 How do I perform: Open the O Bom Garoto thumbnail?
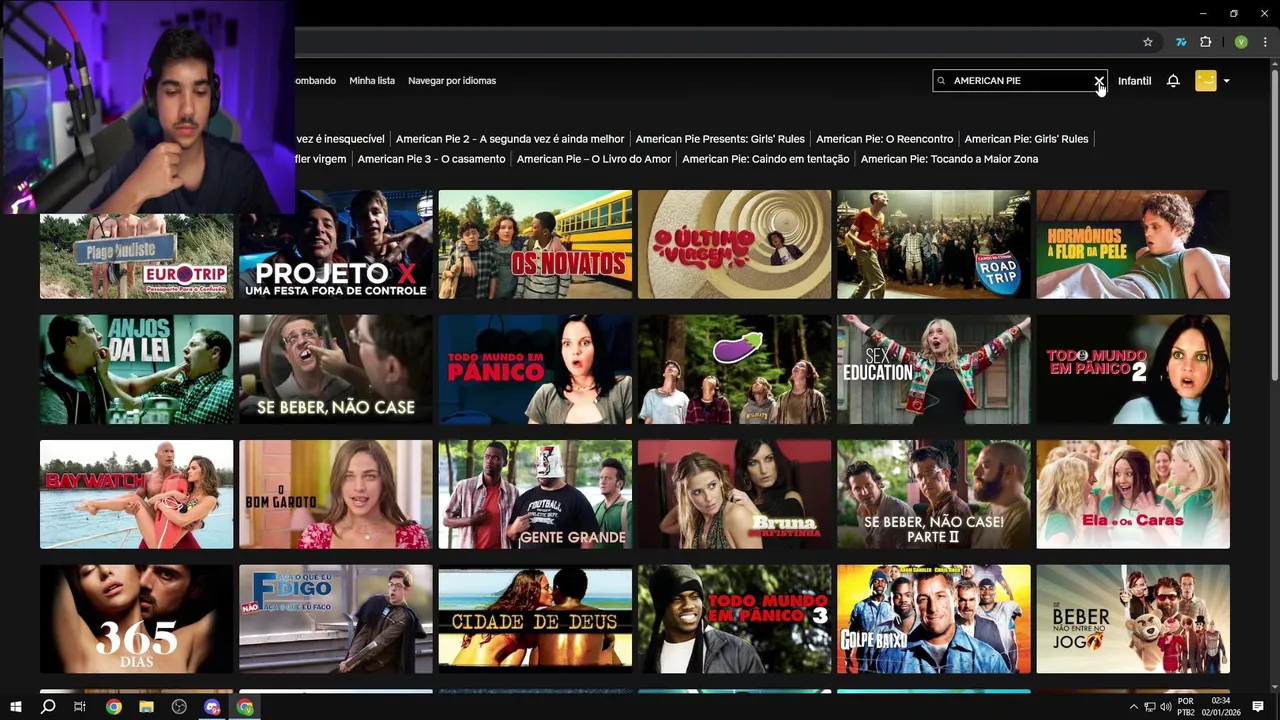coord(336,494)
